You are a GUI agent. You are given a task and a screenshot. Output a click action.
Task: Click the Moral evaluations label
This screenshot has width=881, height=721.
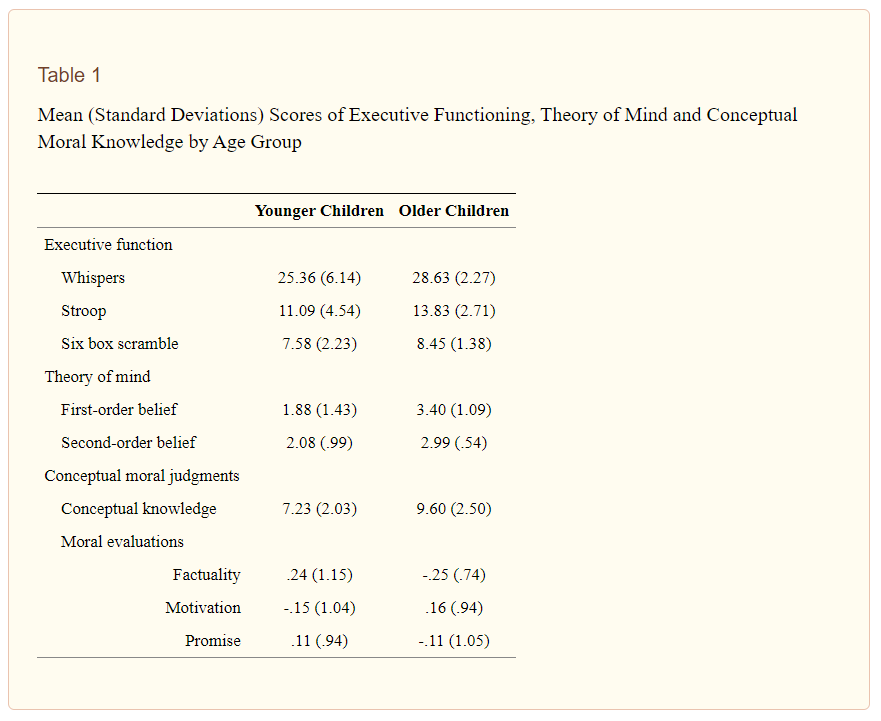pyautogui.click(x=122, y=542)
